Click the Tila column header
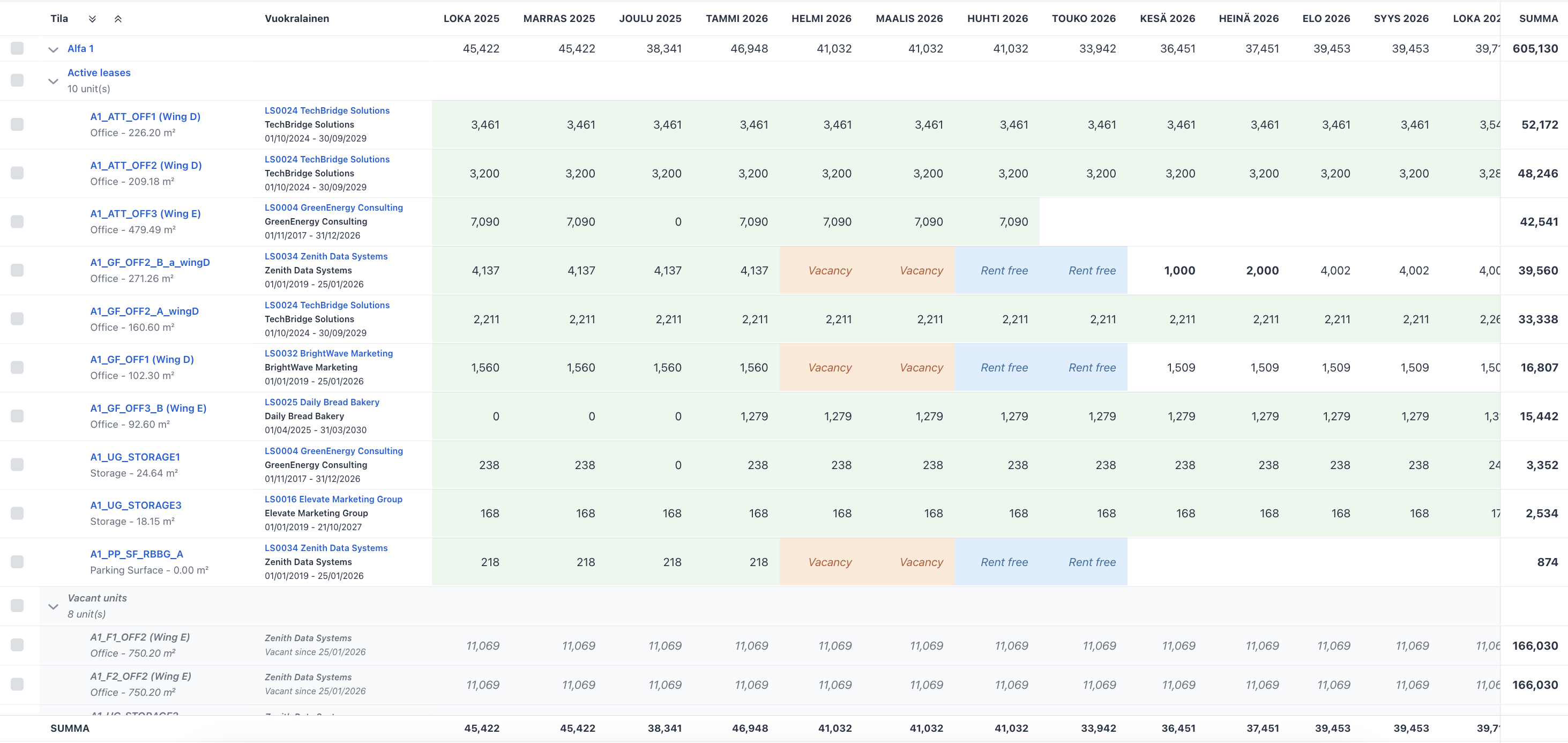Viewport: 1568px width, 743px height. [x=59, y=18]
